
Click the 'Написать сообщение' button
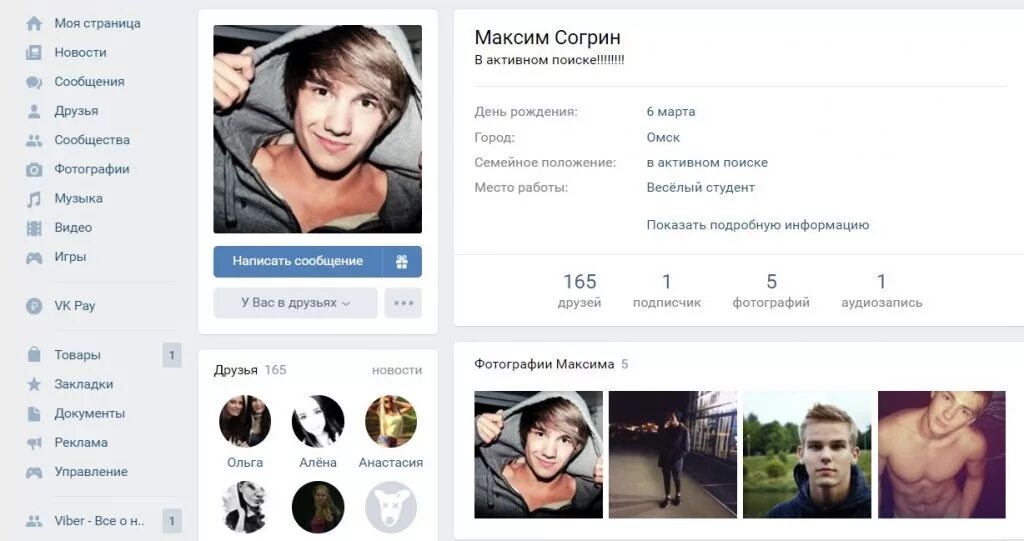(x=298, y=261)
